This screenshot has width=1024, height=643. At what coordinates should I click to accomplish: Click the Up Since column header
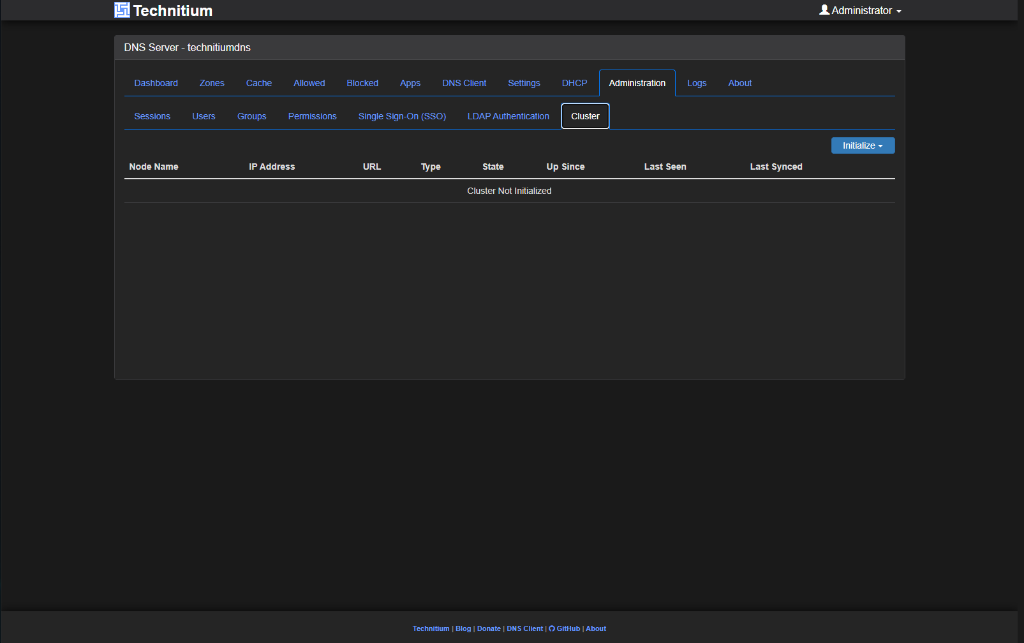pos(566,167)
